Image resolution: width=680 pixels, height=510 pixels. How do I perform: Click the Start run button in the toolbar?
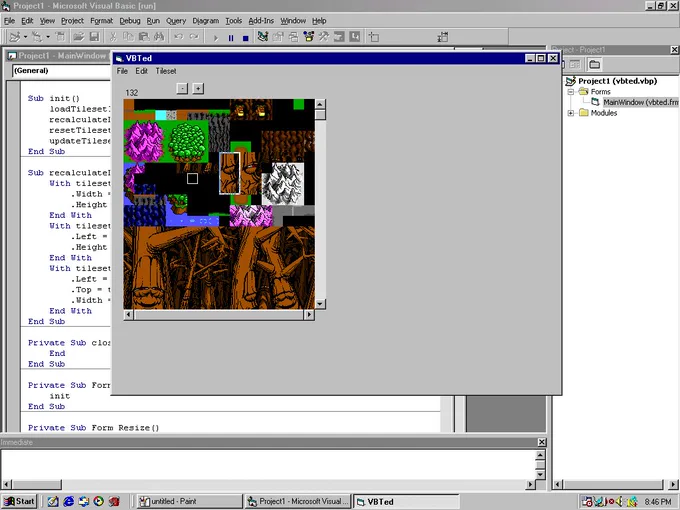216,38
